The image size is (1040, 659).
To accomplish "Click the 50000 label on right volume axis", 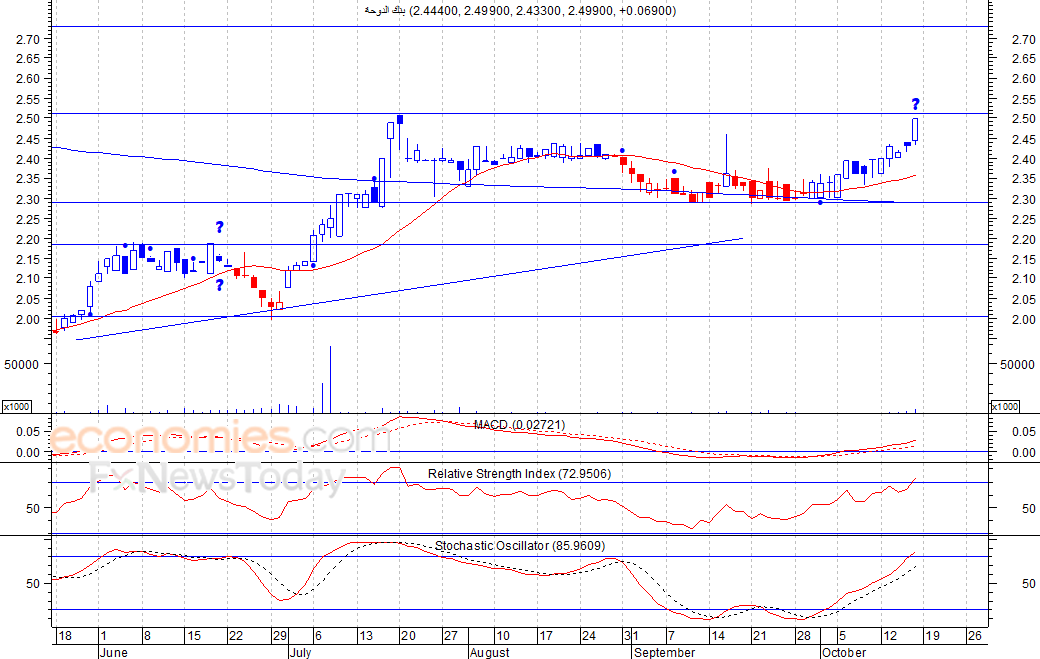I will tap(1019, 365).
